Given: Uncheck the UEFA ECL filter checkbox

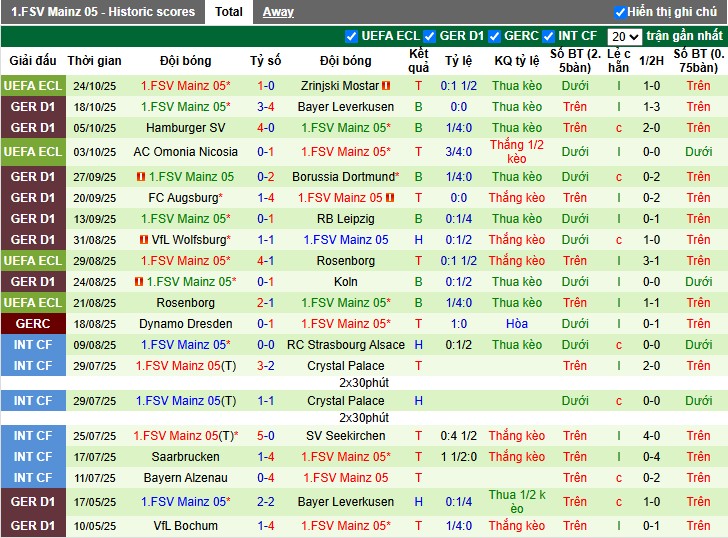Looking at the screenshot, I should pos(351,36).
